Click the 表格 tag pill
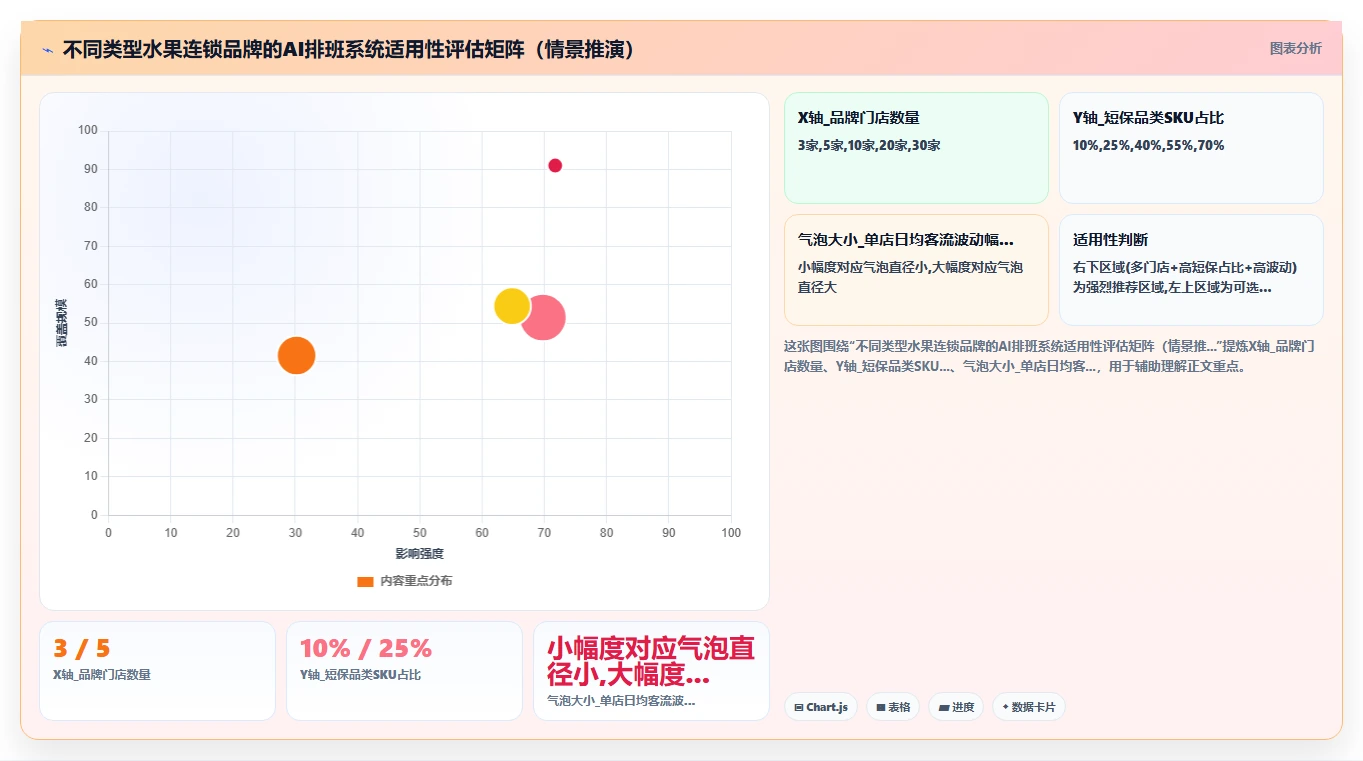 pyautogui.click(x=892, y=707)
